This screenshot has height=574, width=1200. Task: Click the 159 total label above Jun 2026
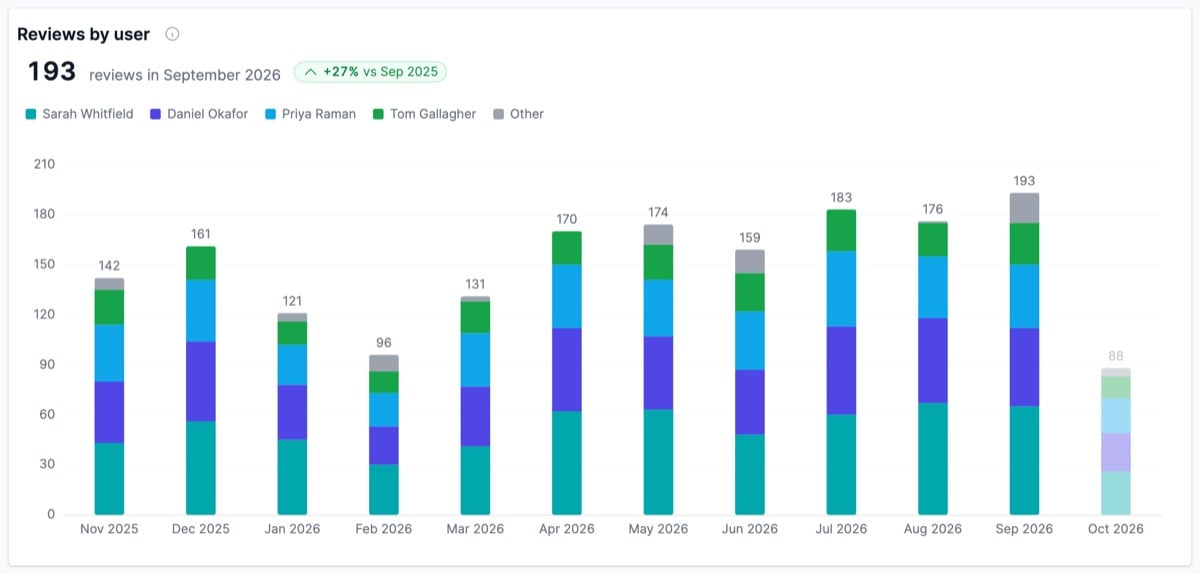coord(750,238)
